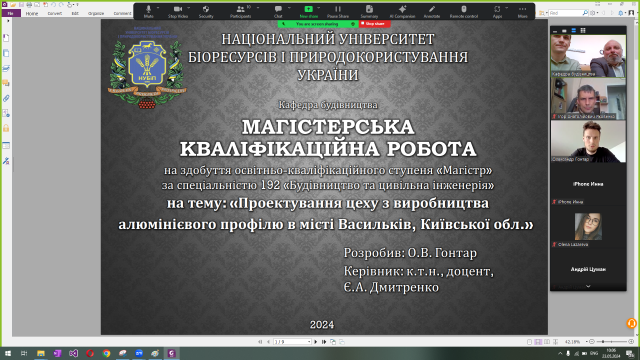Go to the next page arrow
Viewport: 640px width, 360px height.
pos(316,342)
